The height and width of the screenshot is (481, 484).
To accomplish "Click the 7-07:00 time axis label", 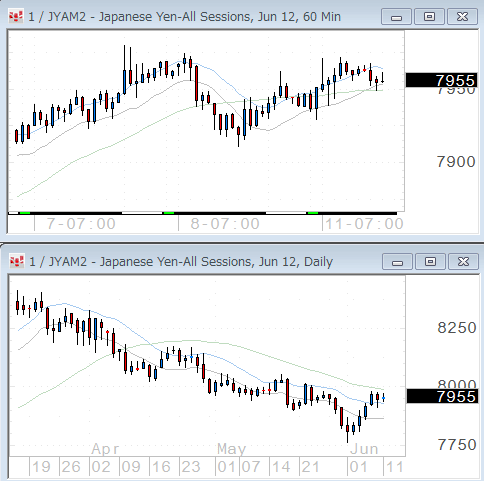I will pos(81,224).
